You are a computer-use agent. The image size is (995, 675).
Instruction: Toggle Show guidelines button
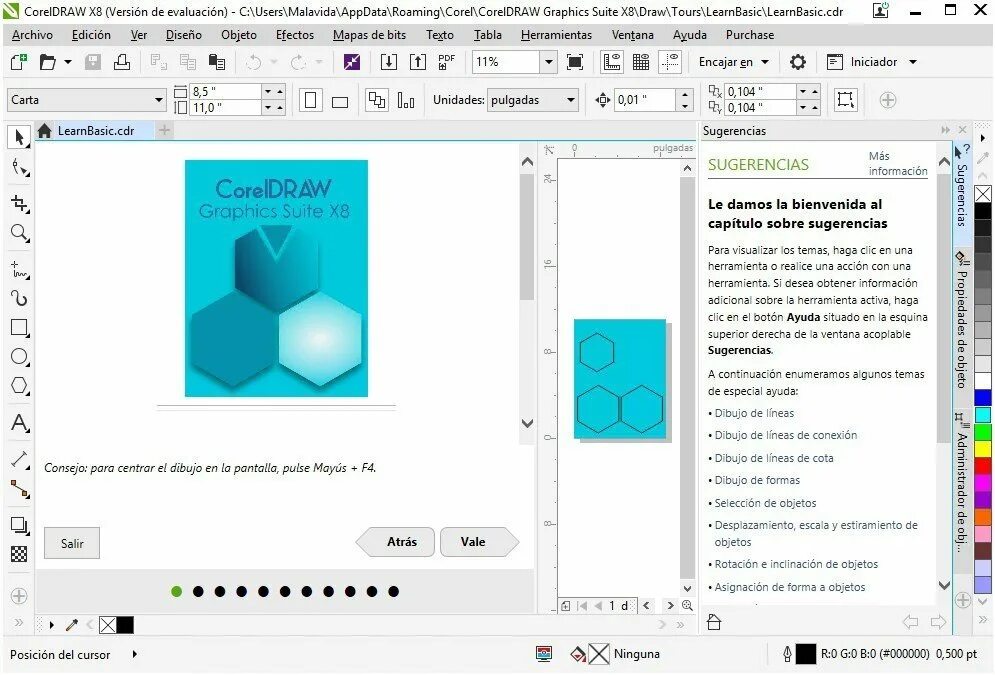[670, 62]
